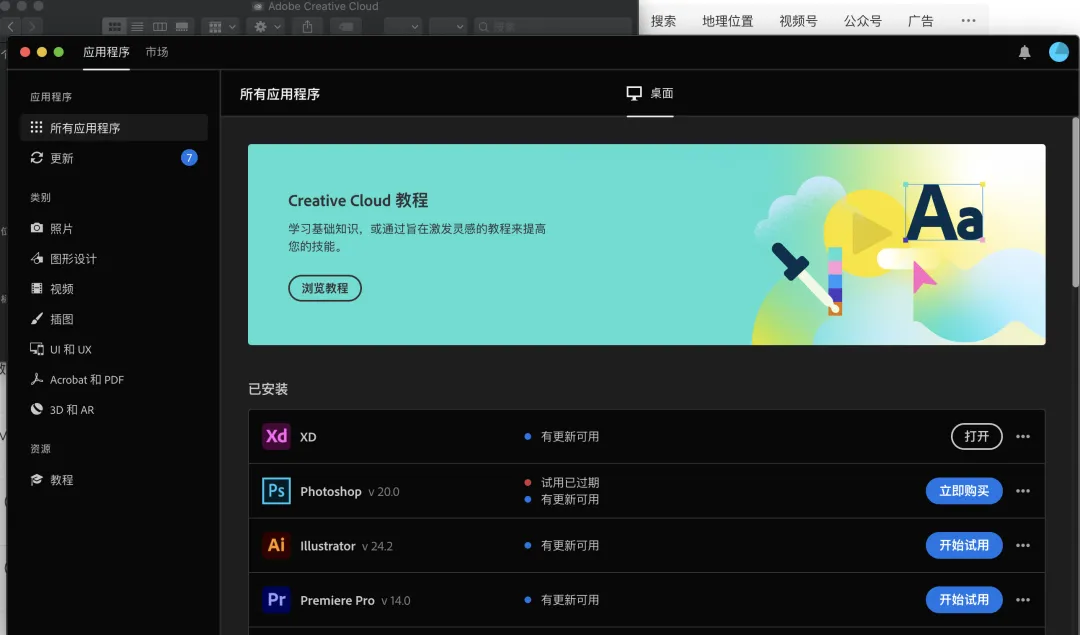Image resolution: width=1080 pixels, height=635 pixels.
Task: Click the 浏览教程 button
Action: (324, 289)
